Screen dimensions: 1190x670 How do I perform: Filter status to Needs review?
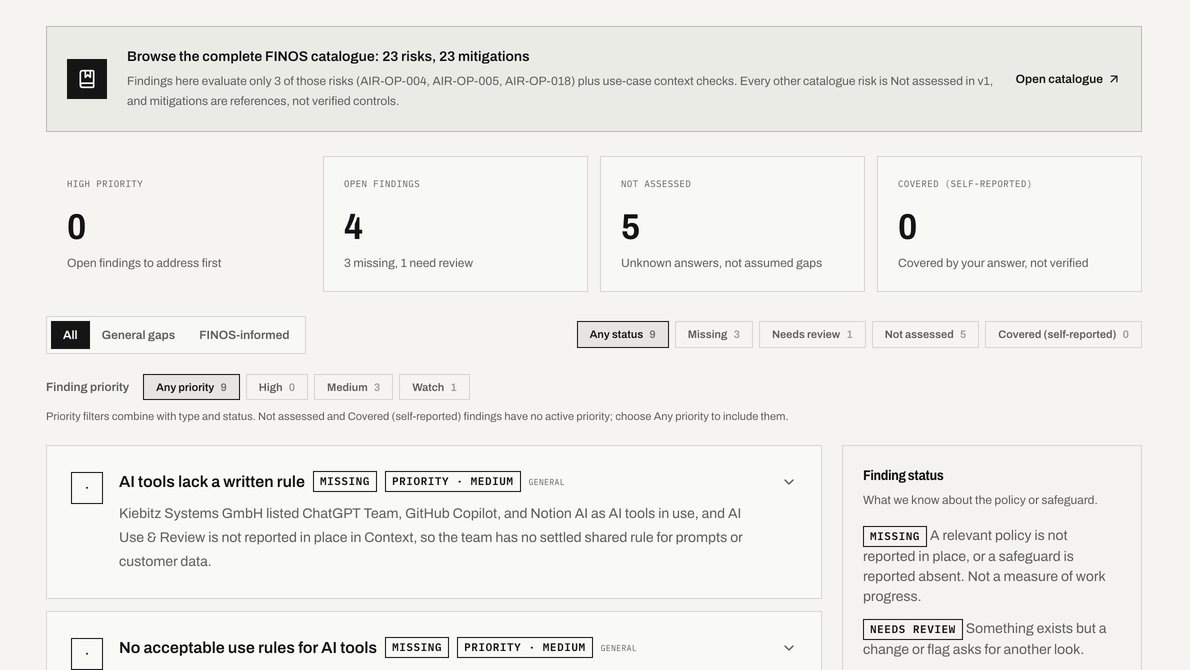click(812, 335)
